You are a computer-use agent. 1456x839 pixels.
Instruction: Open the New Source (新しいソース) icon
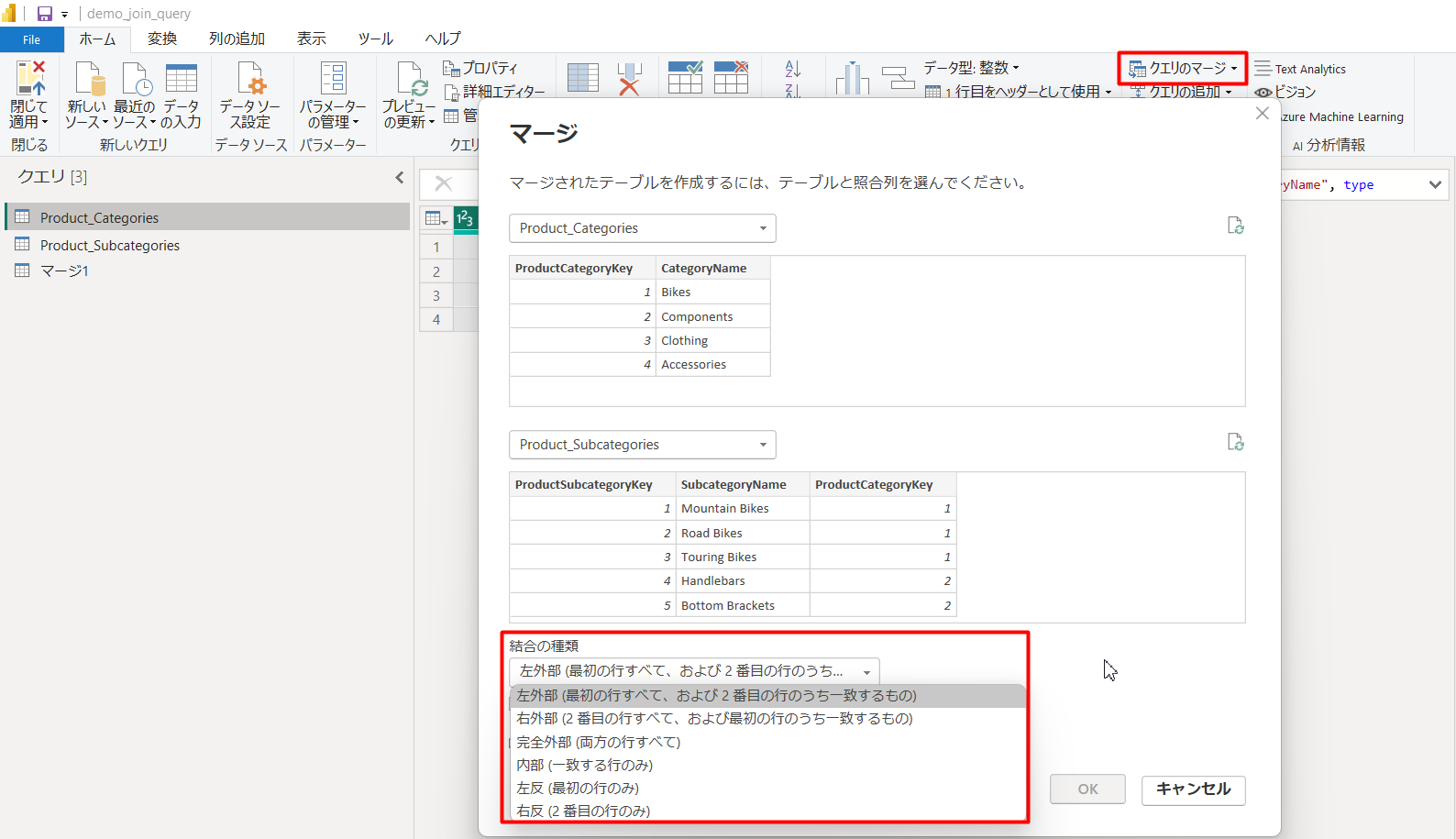[x=87, y=80]
